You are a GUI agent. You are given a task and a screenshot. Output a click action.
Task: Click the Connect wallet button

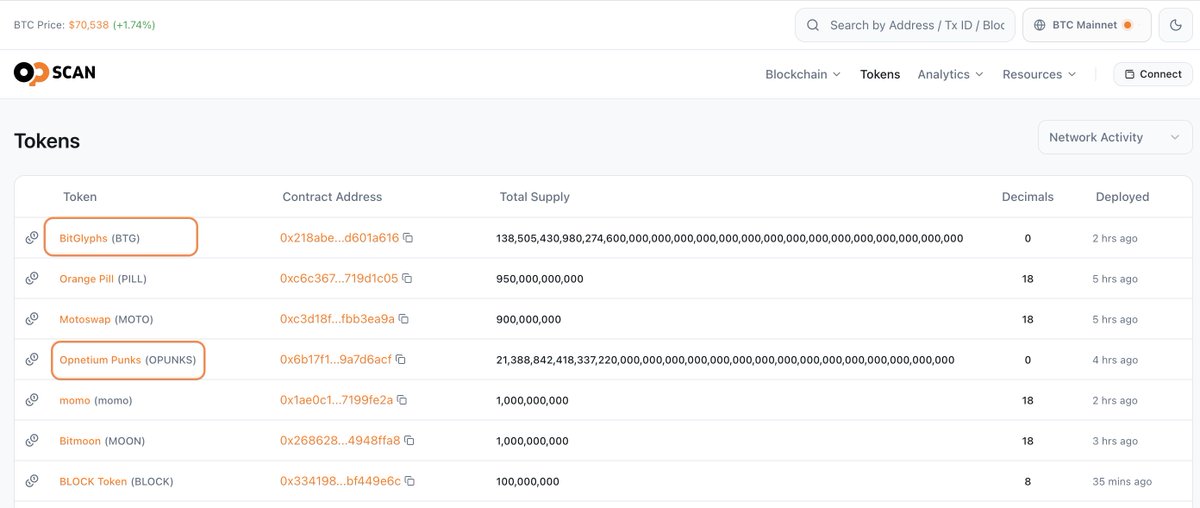[x=1153, y=74]
